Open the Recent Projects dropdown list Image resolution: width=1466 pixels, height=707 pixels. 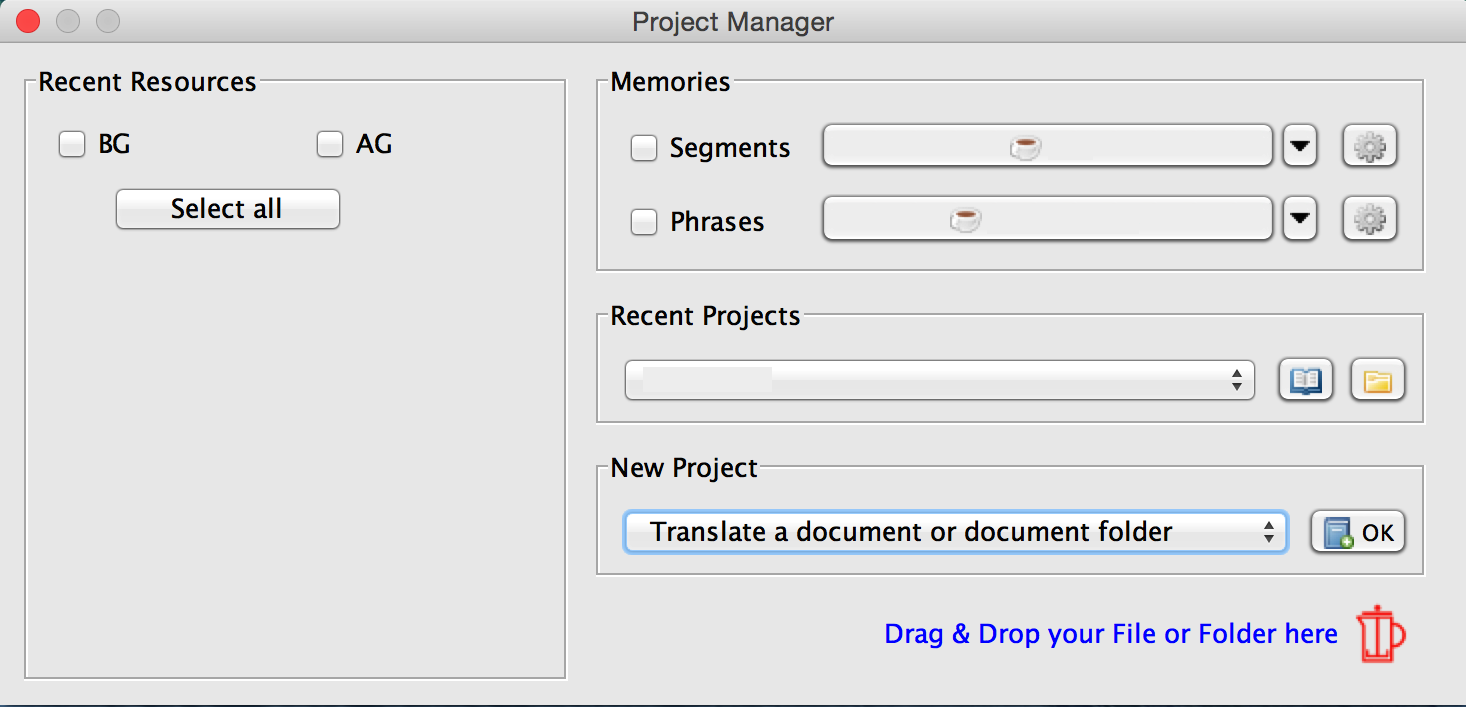(939, 381)
